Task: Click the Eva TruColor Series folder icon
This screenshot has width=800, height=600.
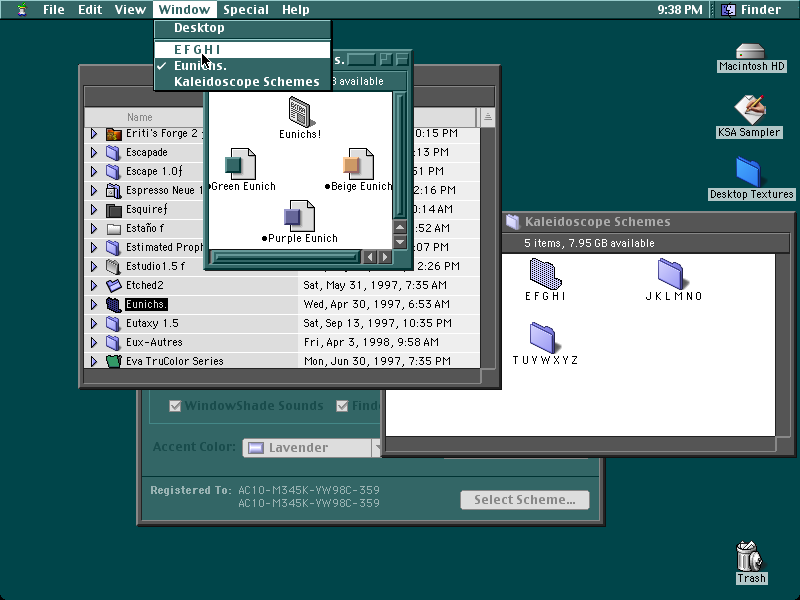Action: [113, 361]
